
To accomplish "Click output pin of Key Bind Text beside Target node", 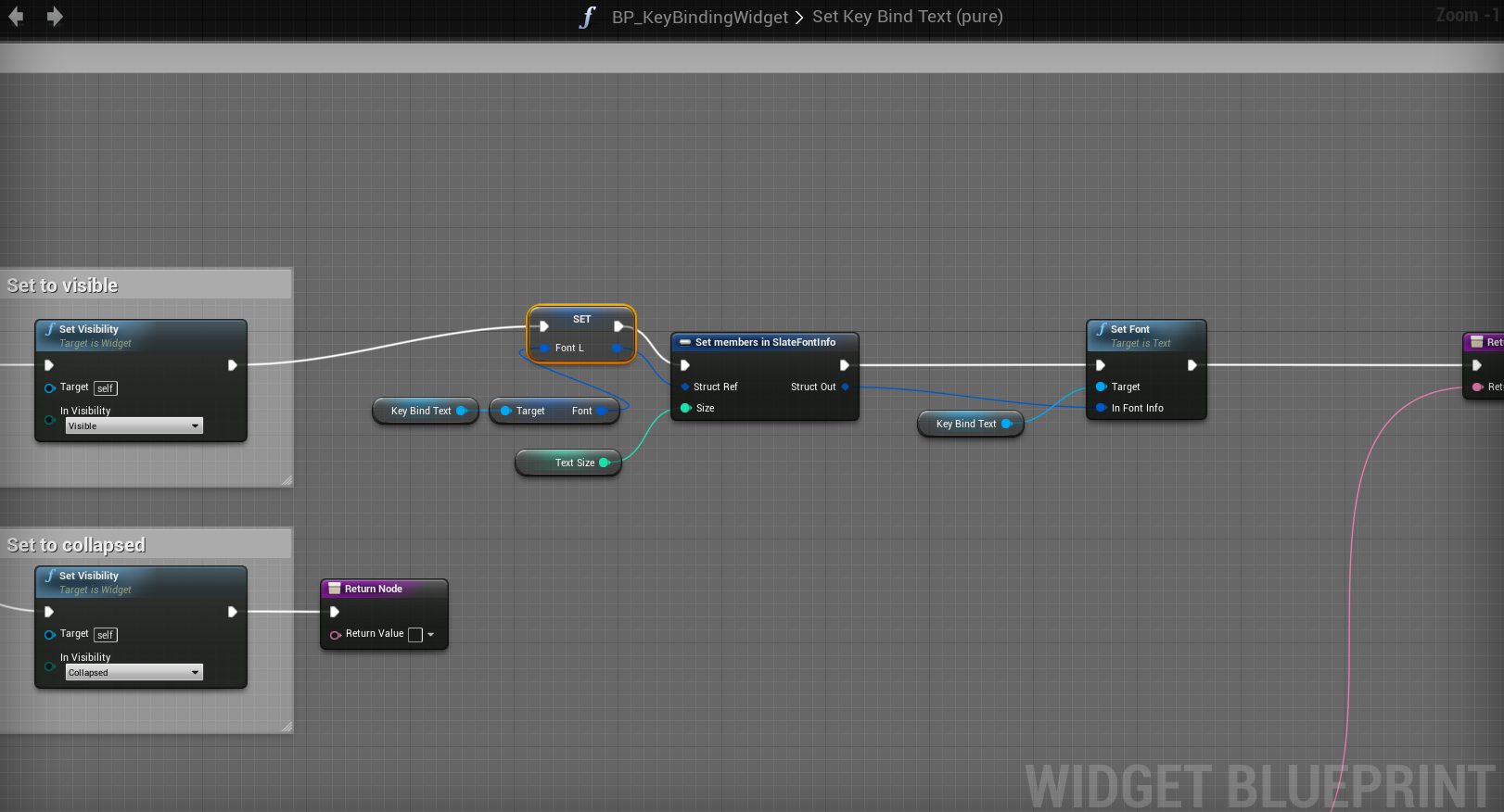I will 462,411.
